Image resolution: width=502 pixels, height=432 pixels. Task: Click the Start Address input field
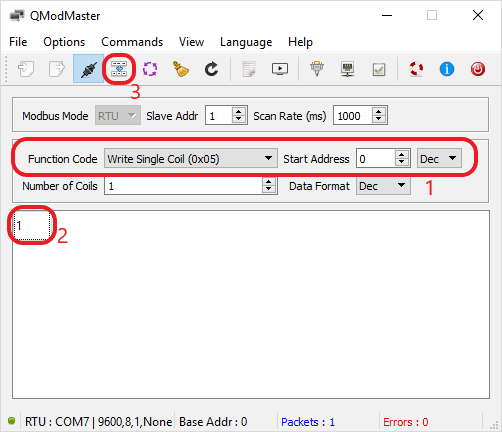(375, 159)
